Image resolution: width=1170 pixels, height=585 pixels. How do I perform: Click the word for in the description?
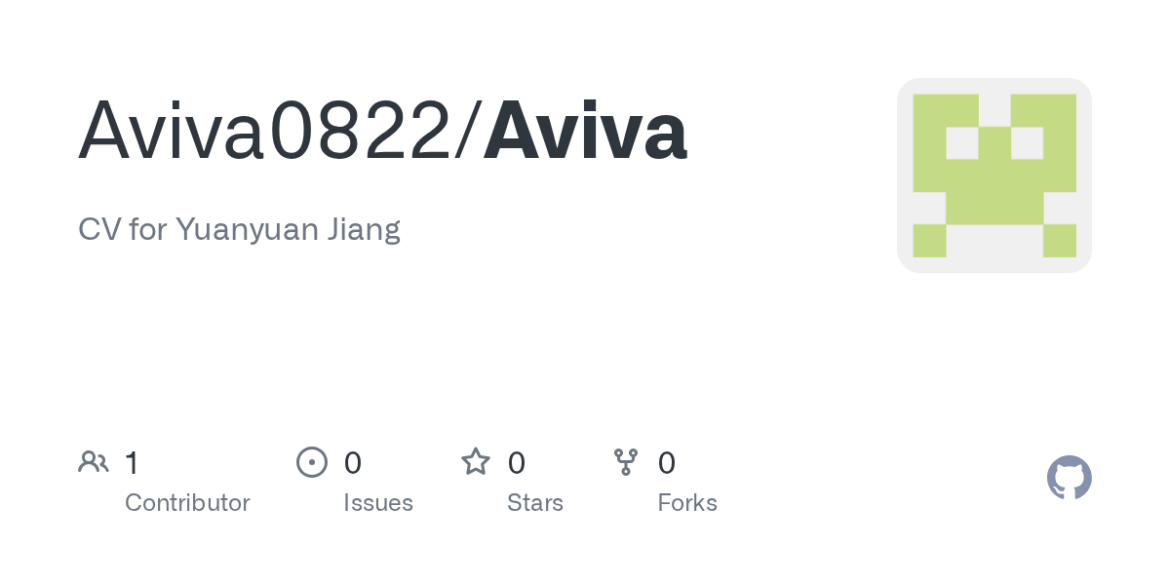pos(148,229)
